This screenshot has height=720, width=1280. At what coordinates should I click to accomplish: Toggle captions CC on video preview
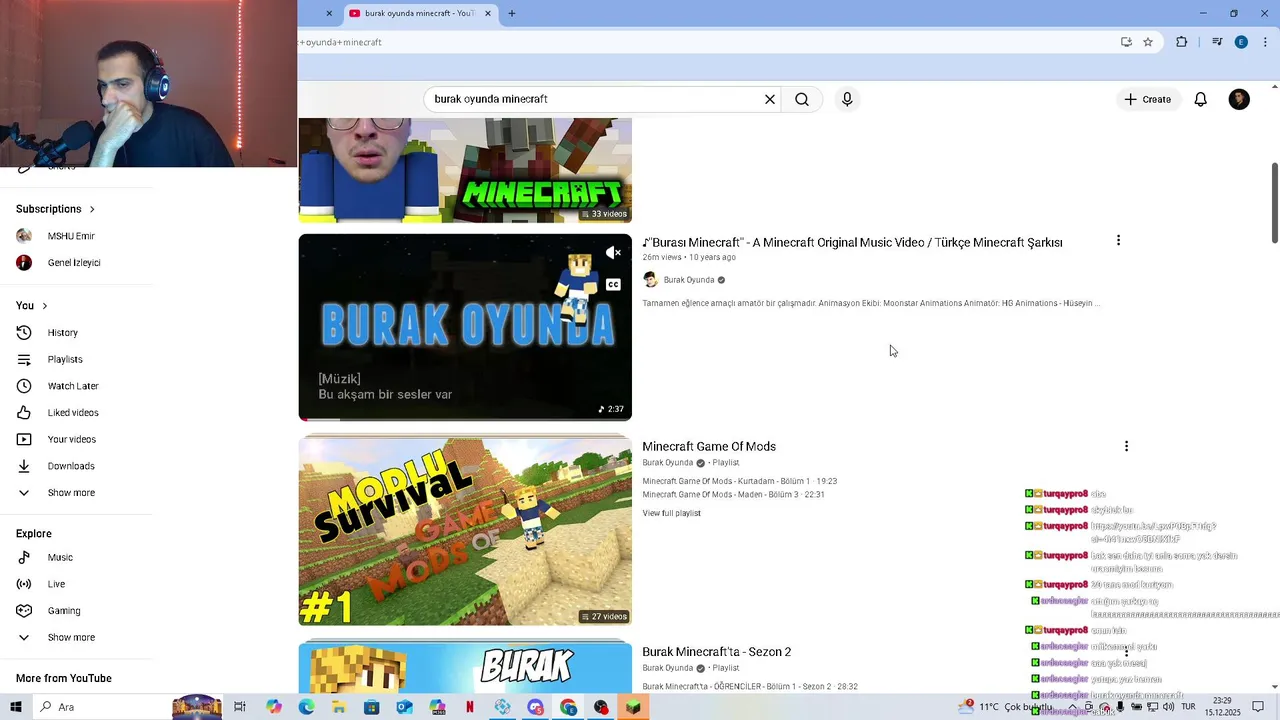pyautogui.click(x=613, y=284)
